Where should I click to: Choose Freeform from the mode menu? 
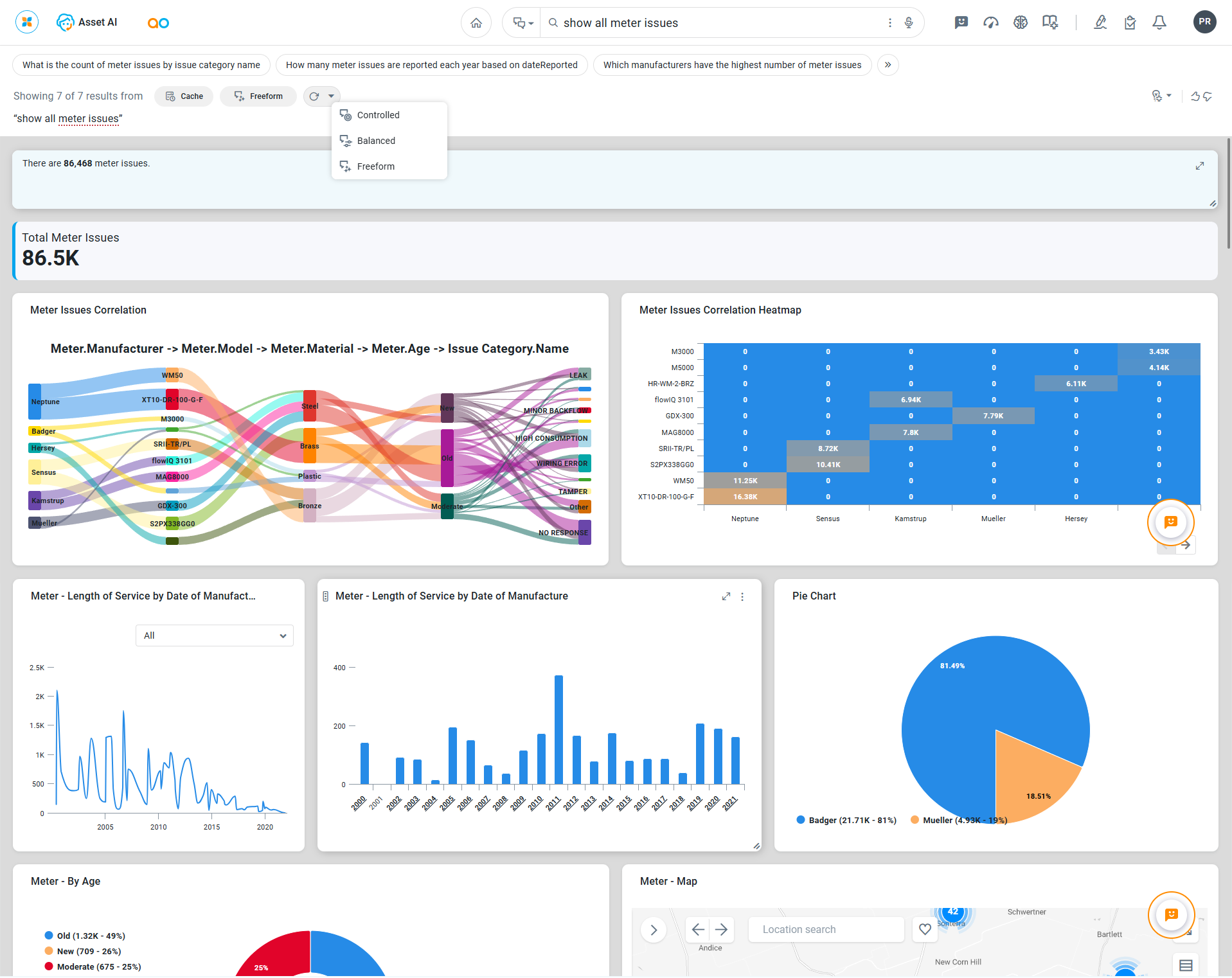389,166
